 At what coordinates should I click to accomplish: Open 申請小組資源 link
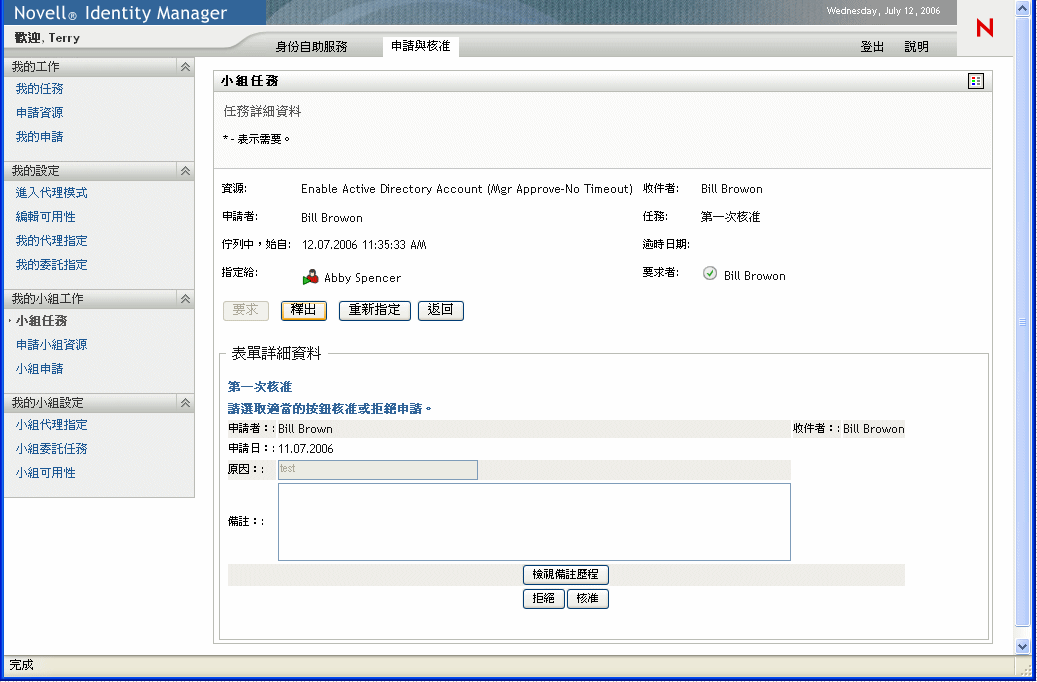tap(52, 345)
